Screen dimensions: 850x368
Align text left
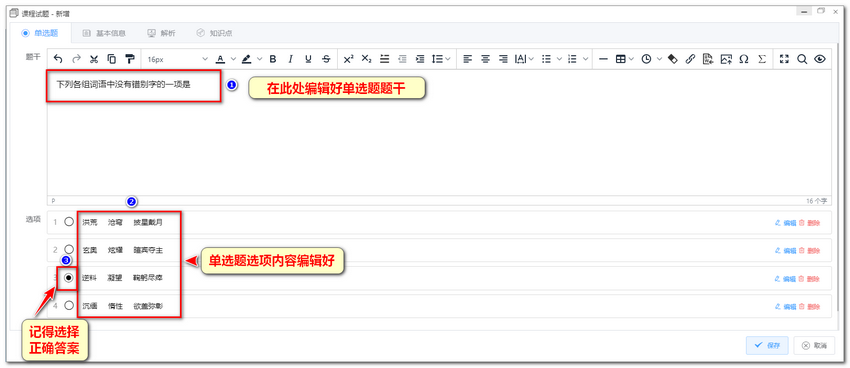point(467,59)
